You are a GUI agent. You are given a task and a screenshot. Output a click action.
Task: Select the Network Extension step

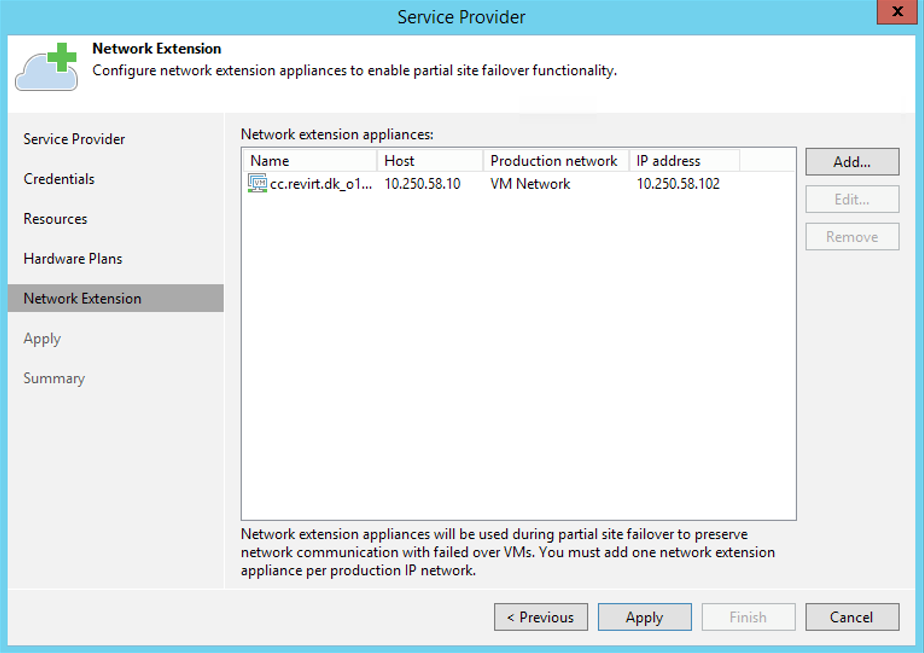coord(116,298)
